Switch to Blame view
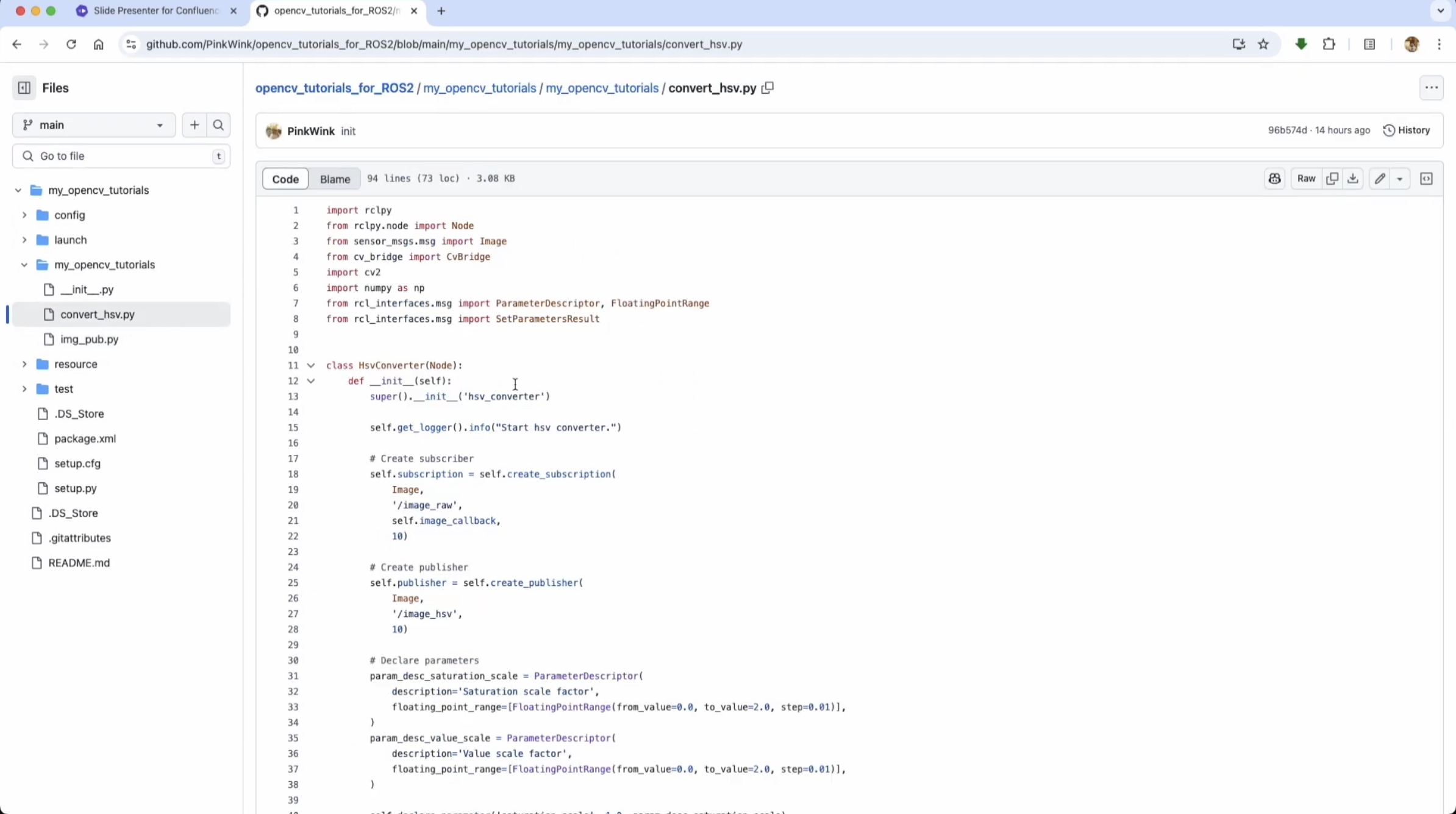 click(x=335, y=179)
